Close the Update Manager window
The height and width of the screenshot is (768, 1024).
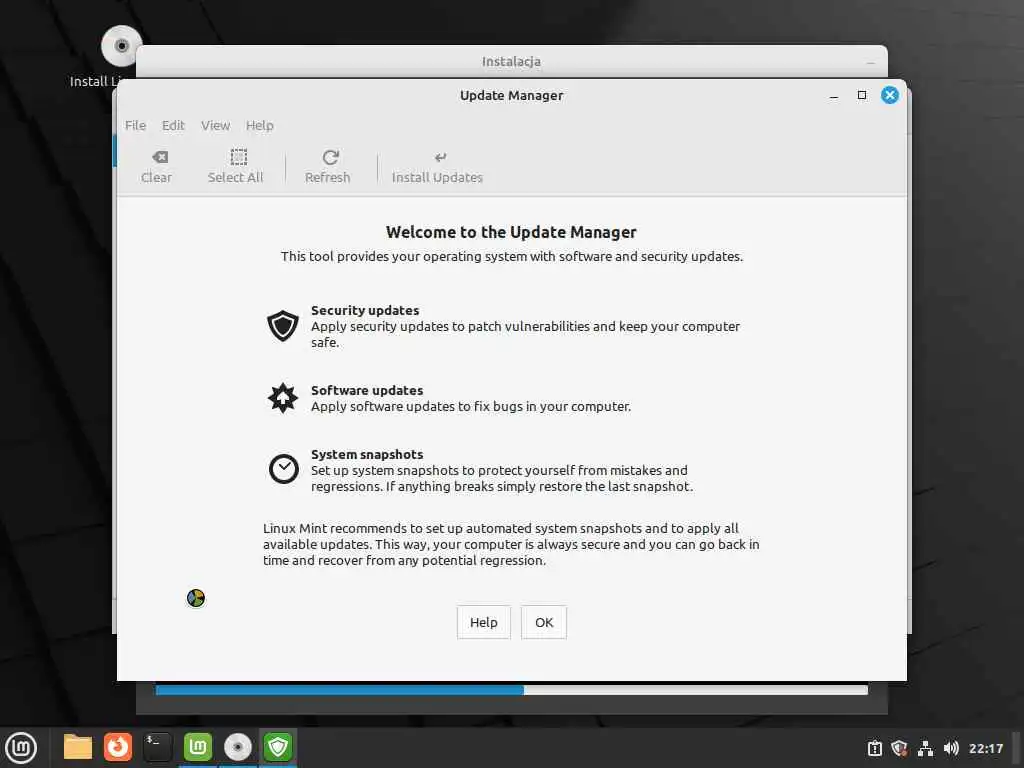[x=889, y=95]
